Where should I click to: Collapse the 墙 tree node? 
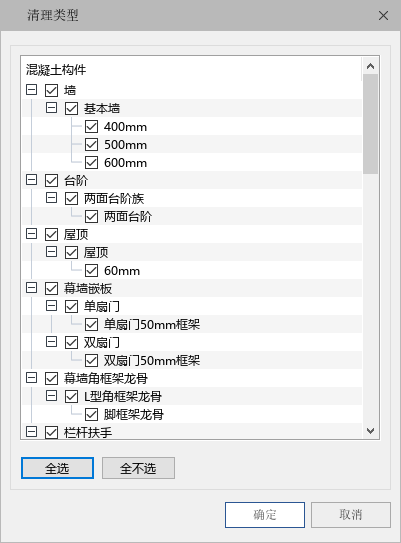click(32, 90)
